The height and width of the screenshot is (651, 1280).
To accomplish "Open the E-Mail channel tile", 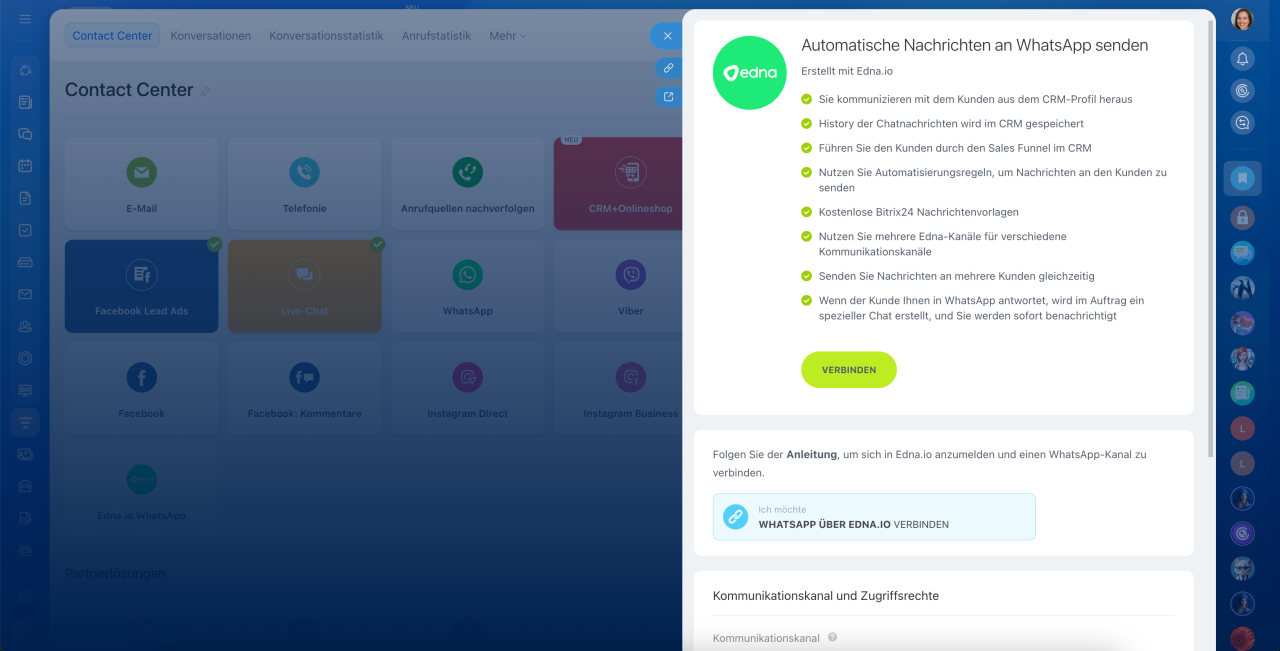I will point(141,183).
